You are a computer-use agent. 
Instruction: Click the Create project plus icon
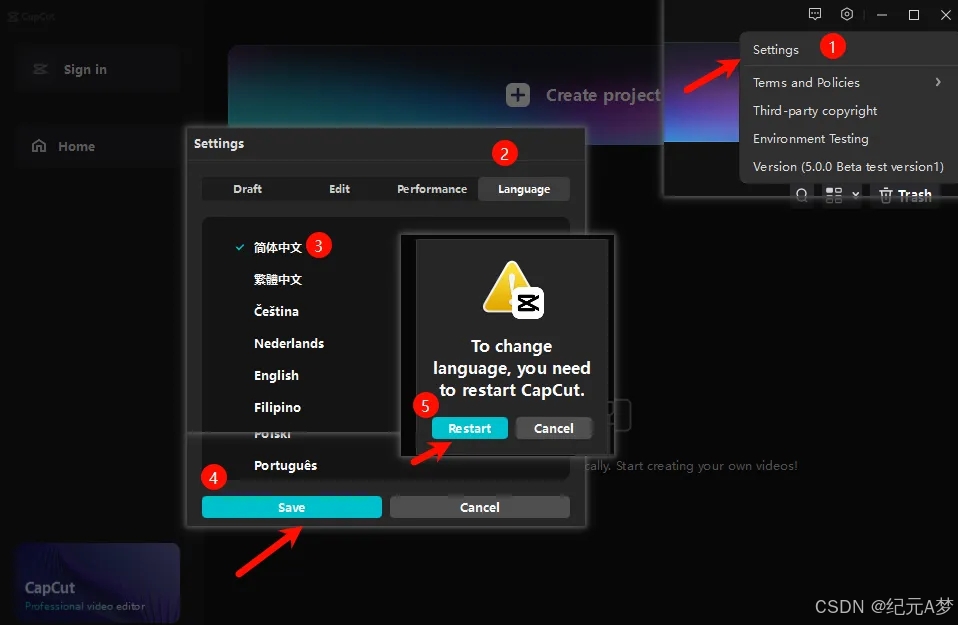coord(517,95)
